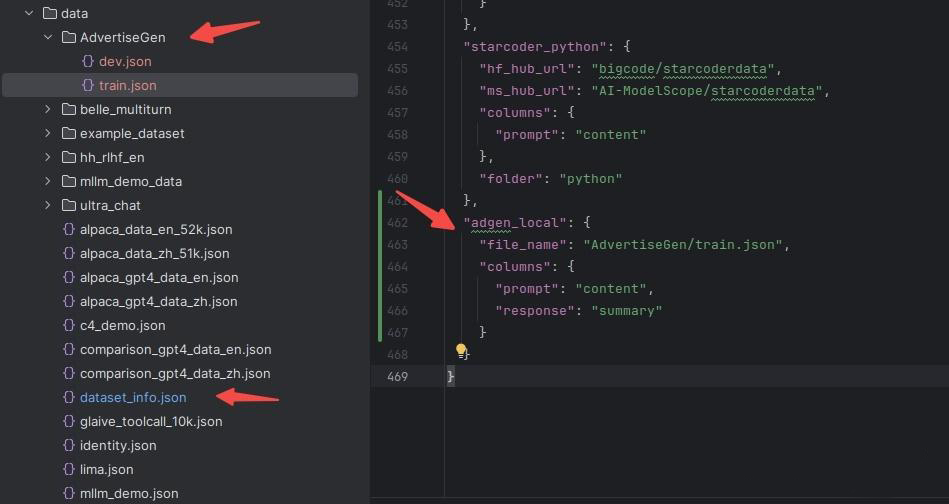
Task: Click the ultra_chat folder icon
Action: pos(69,206)
